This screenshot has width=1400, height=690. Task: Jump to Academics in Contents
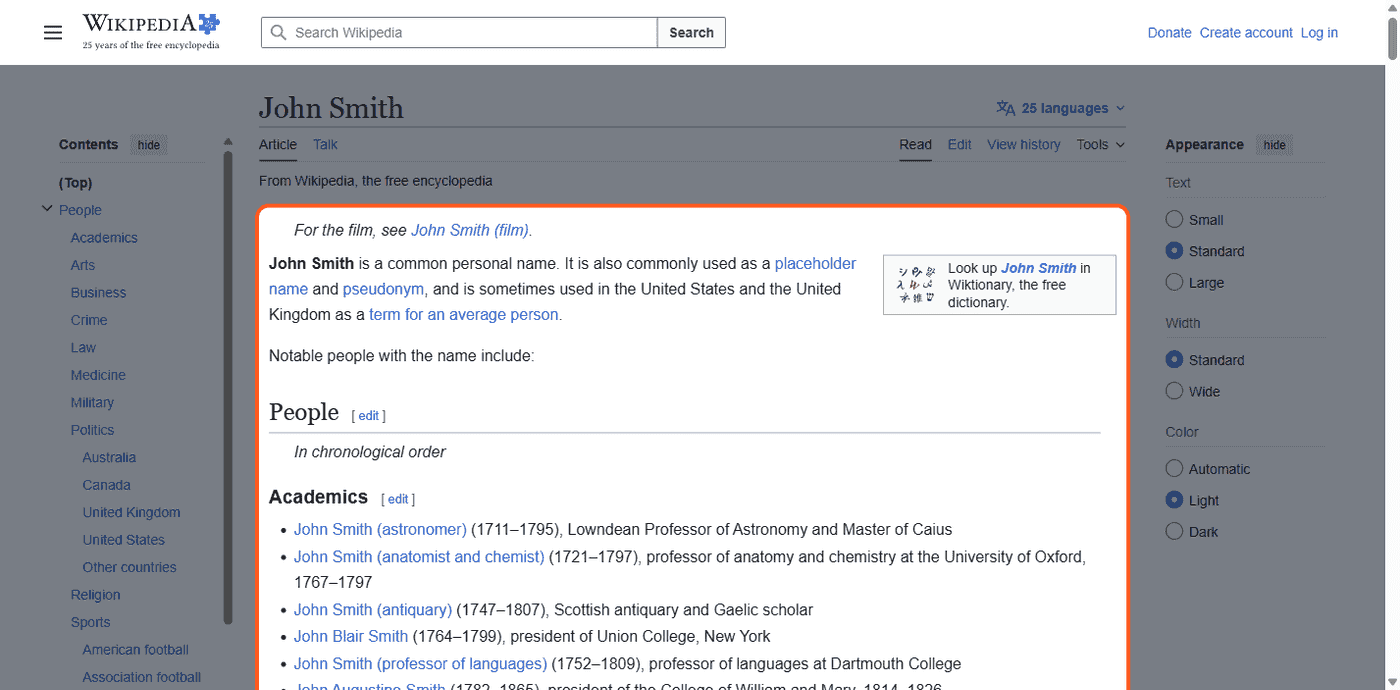point(104,238)
